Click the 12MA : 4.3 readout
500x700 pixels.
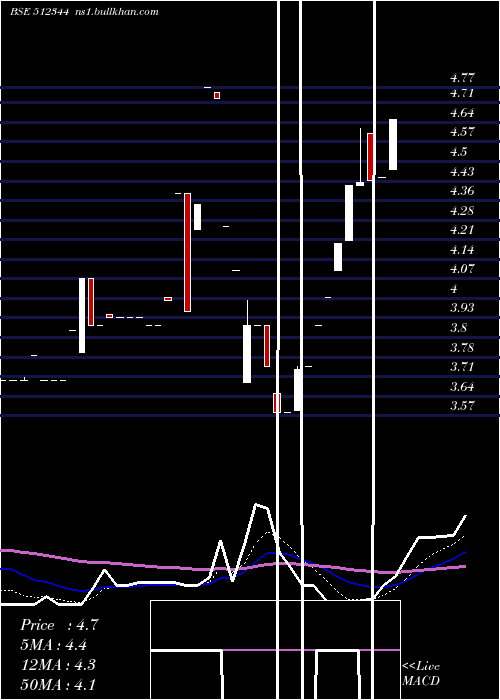coord(58,664)
